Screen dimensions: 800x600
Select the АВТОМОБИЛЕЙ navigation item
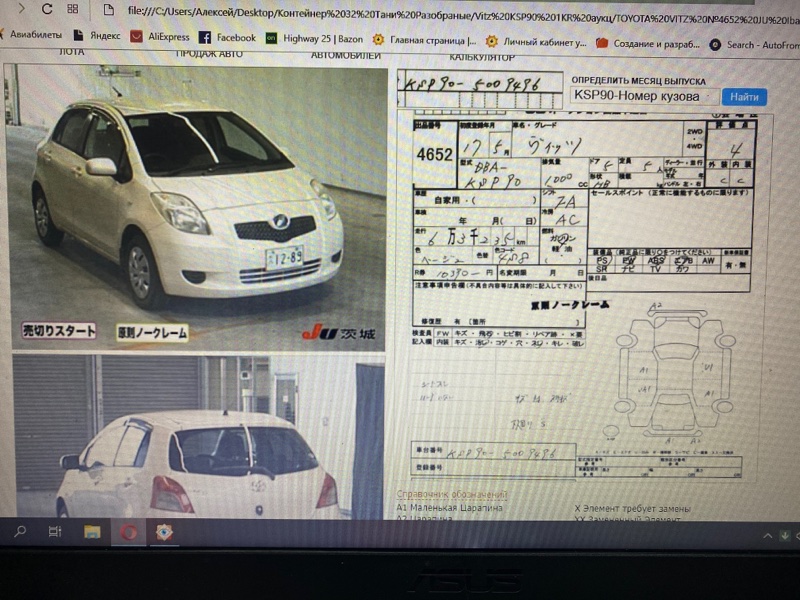pos(346,55)
